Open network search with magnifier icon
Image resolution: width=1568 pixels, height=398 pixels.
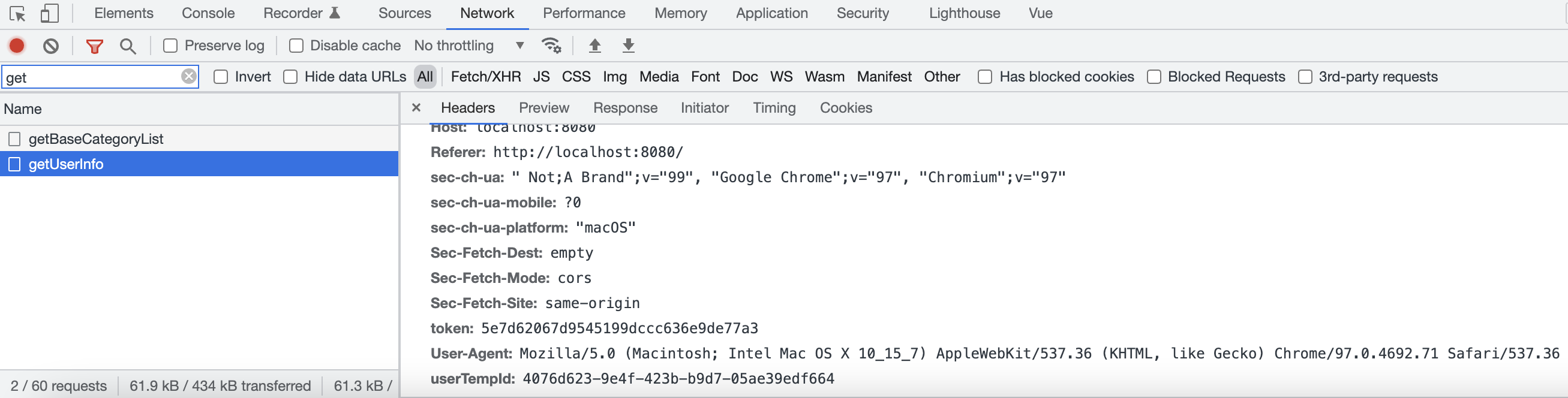tap(128, 46)
